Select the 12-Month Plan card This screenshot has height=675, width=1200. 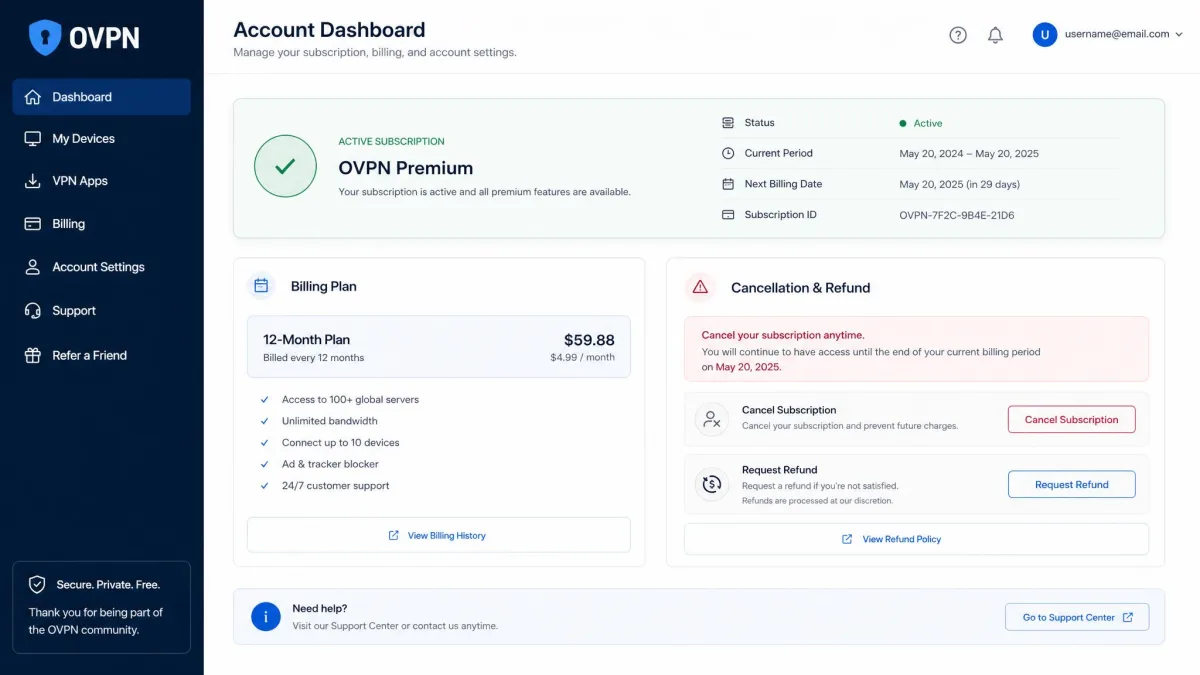pyautogui.click(x=439, y=347)
